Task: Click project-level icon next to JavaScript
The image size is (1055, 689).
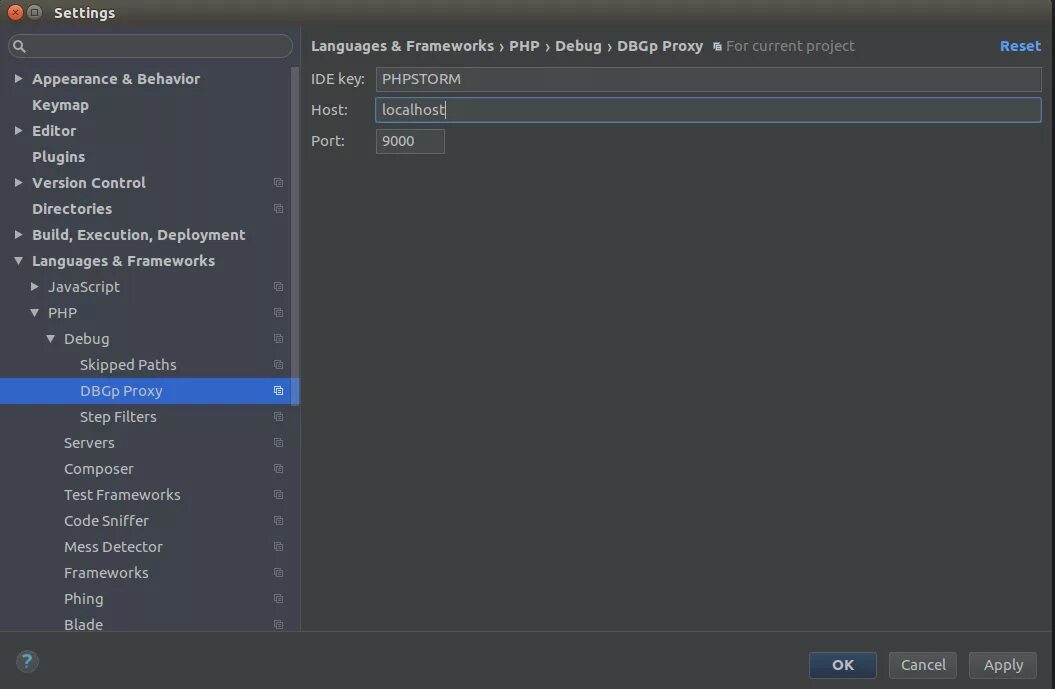Action: 278,287
